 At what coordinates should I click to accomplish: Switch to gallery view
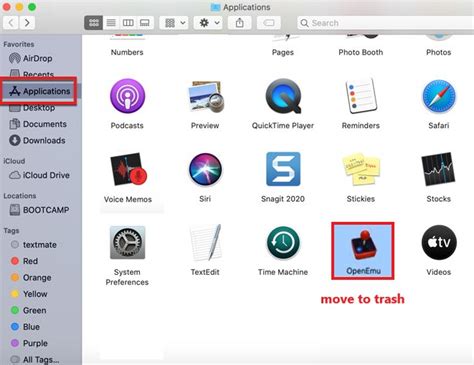pyautogui.click(x=145, y=23)
